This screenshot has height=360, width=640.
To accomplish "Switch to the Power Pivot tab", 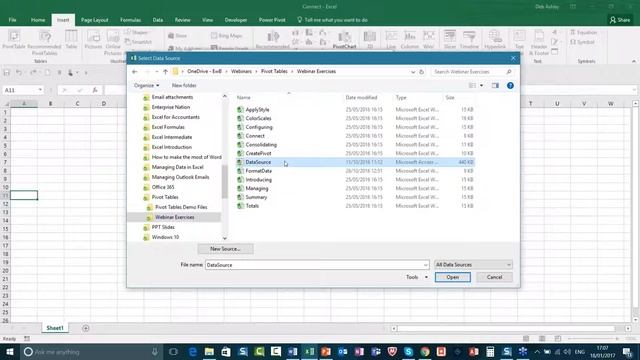I will [x=272, y=20].
